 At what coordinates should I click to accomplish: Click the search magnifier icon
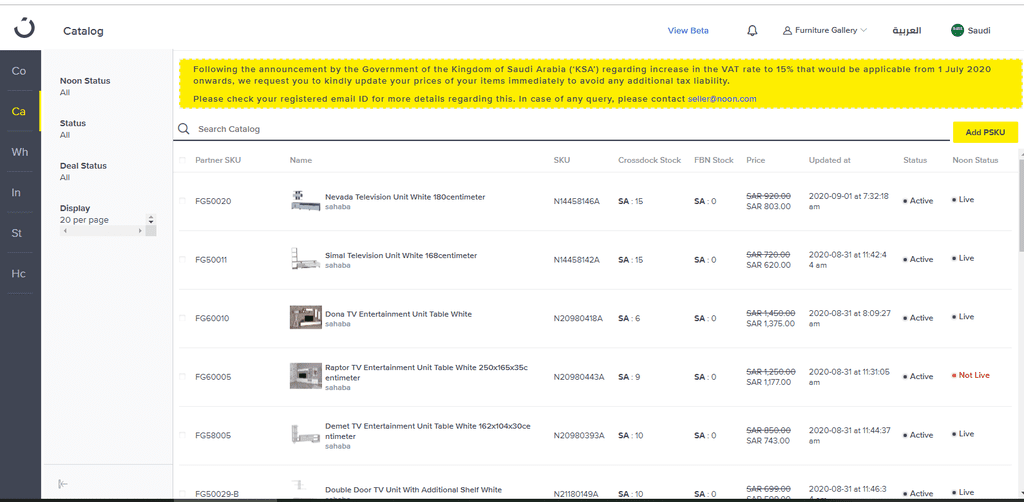pyautogui.click(x=184, y=129)
